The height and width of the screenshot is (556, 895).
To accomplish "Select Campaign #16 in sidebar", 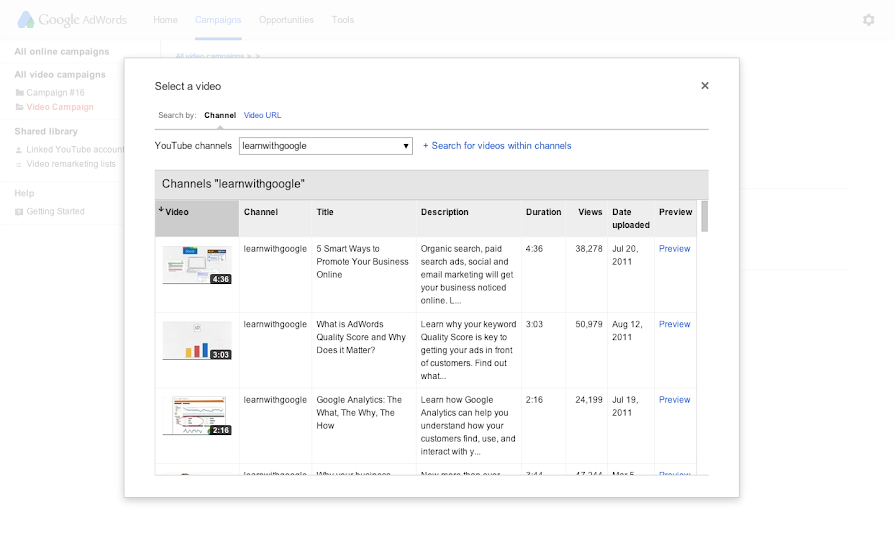I will (55, 92).
